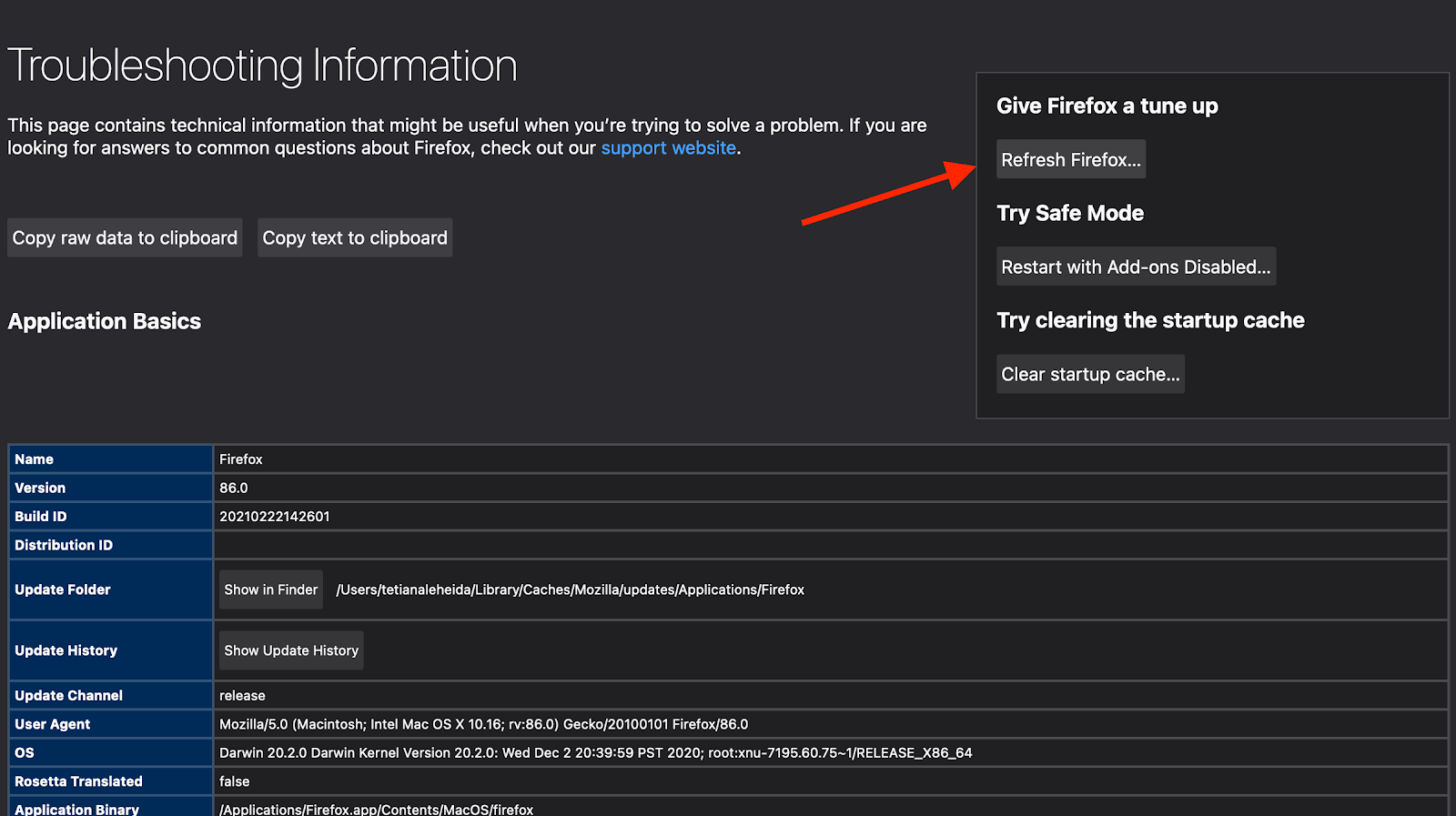Click the Refresh Firefox... button
Viewport: 1456px width, 816px height.
(1070, 159)
